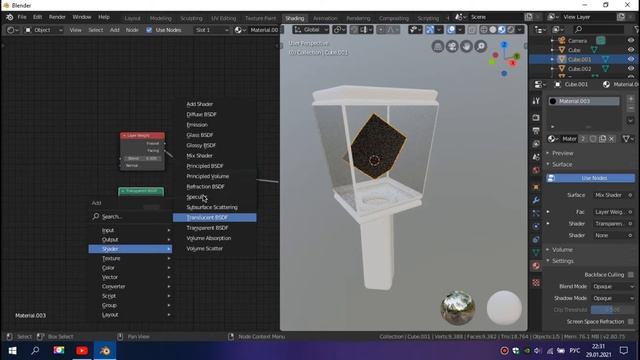The width and height of the screenshot is (640, 360).
Task: Toggle perspective/orthographic grid gizmo
Action: [x=438, y=46]
